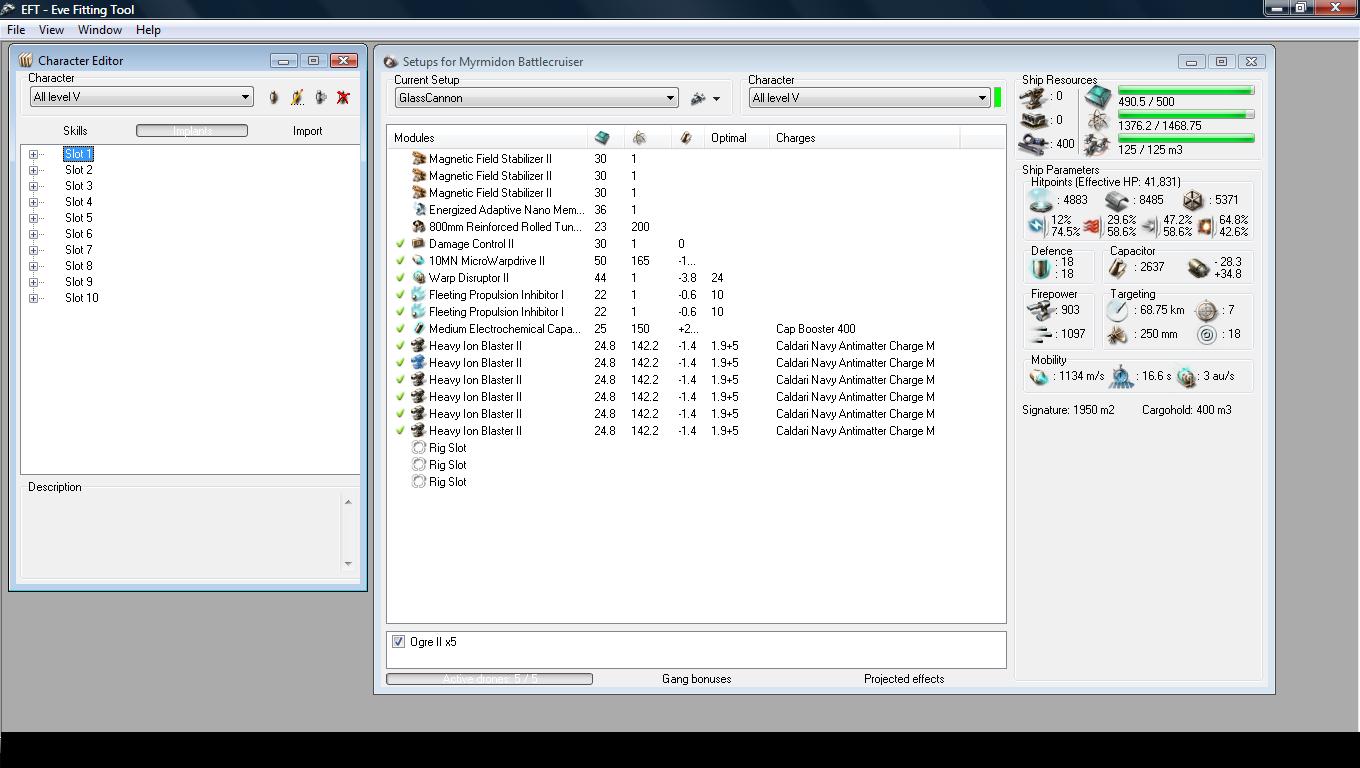This screenshot has width=1360, height=768.
Task: Click the copy character icon in Character Editor
Action: click(320, 97)
